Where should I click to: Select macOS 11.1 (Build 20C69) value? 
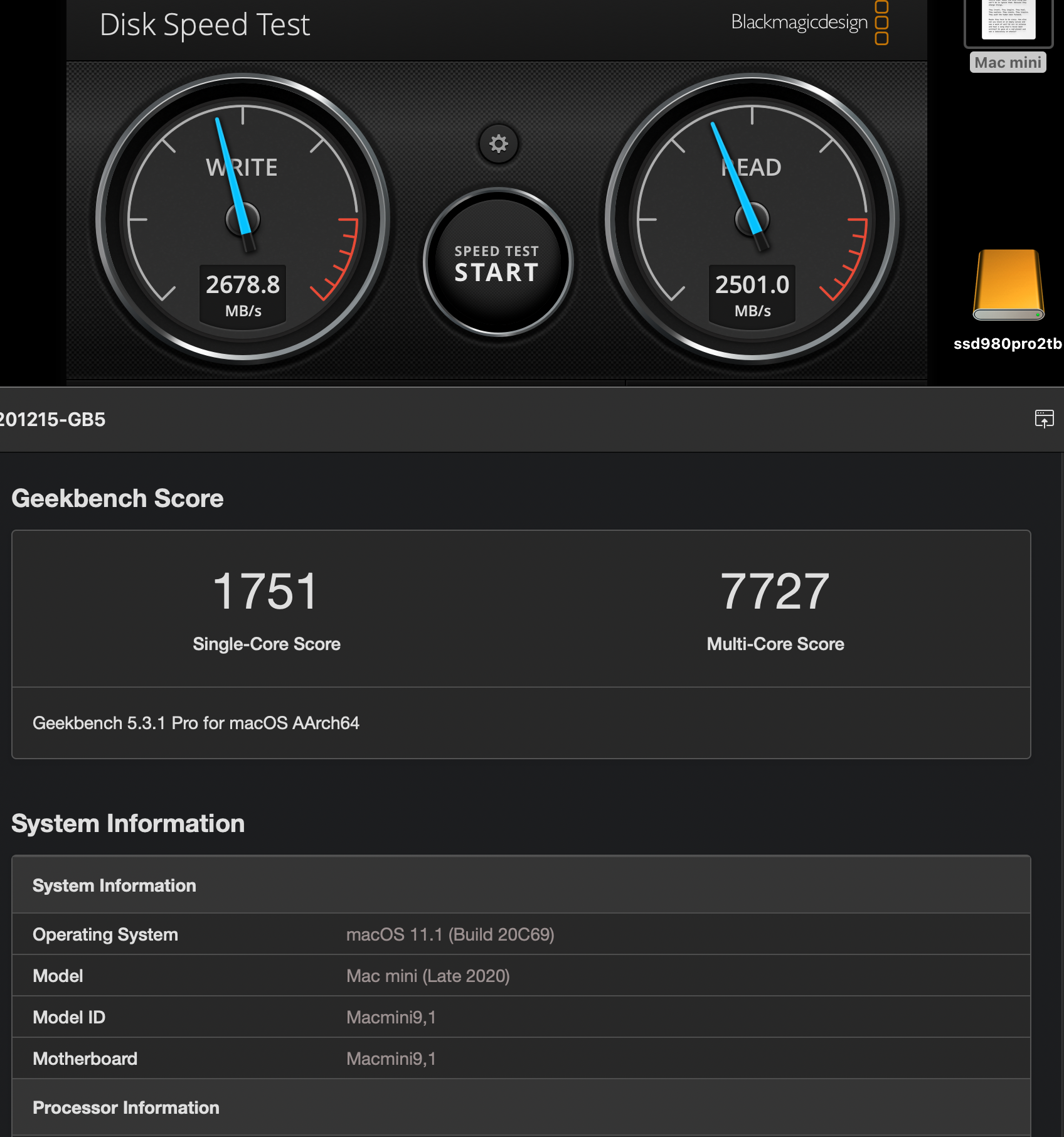(x=450, y=934)
